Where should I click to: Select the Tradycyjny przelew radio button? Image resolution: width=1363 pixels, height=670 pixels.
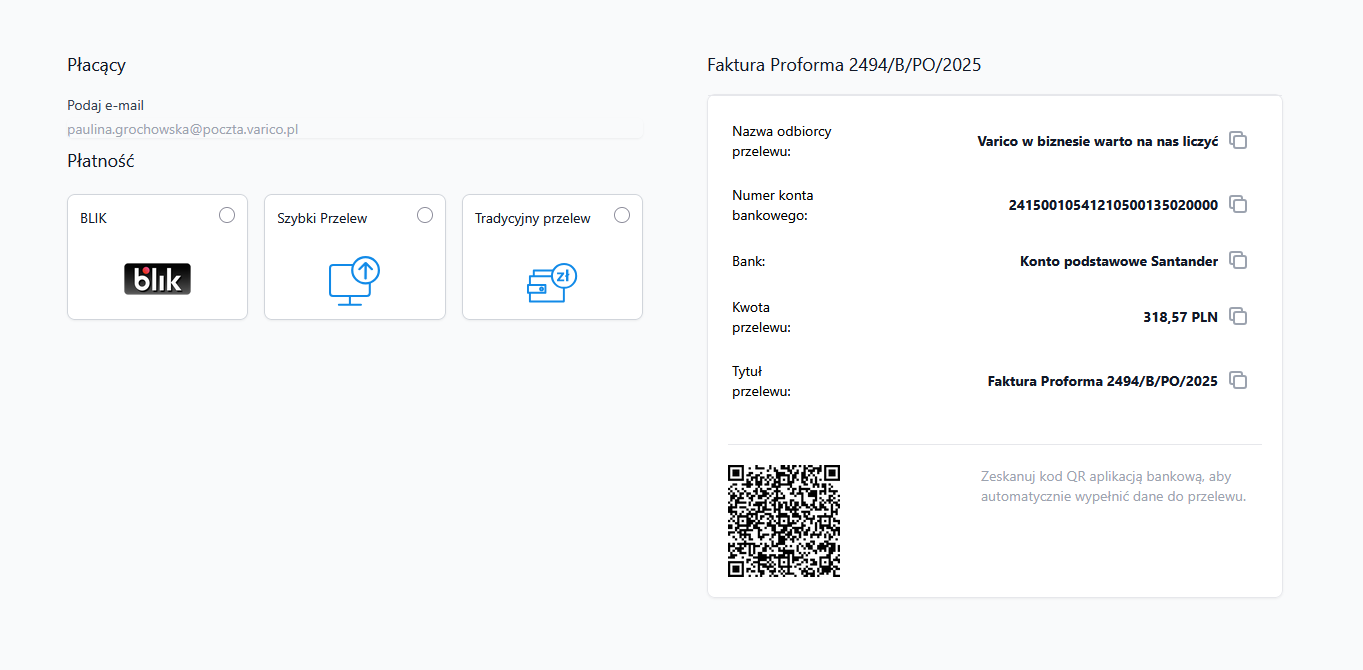[x=622, y=215]
